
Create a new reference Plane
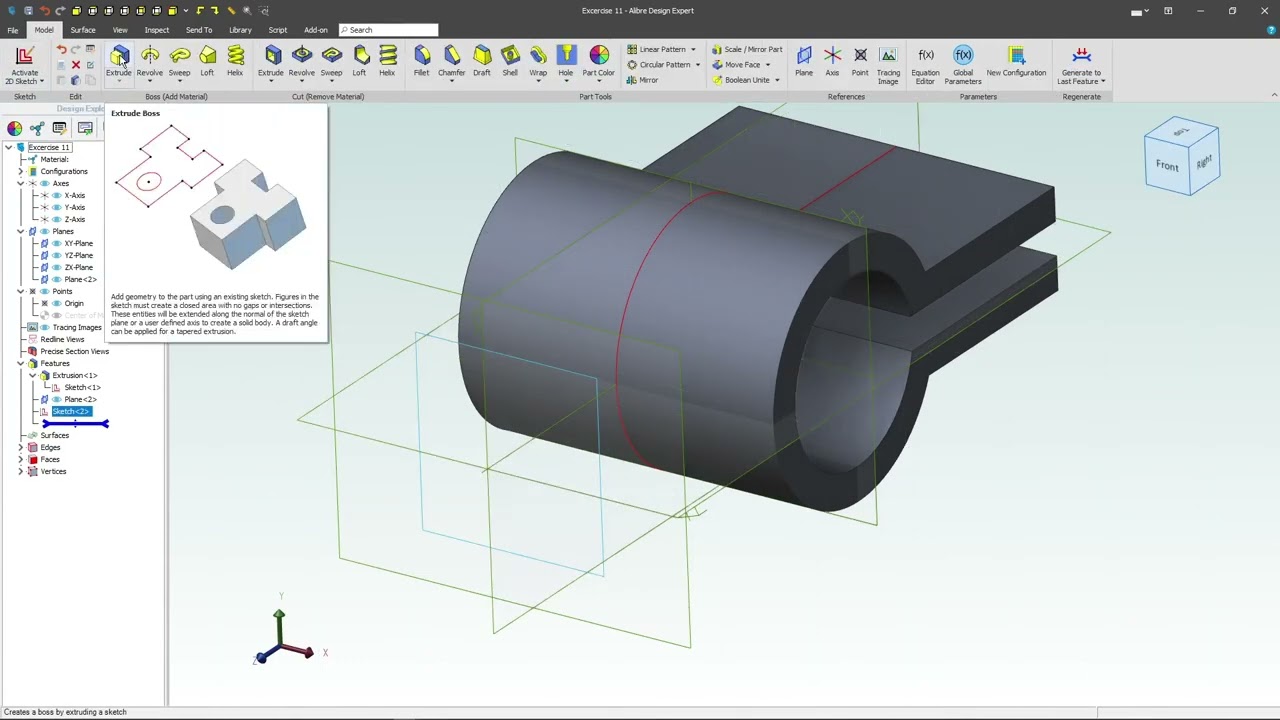point(804,60)
